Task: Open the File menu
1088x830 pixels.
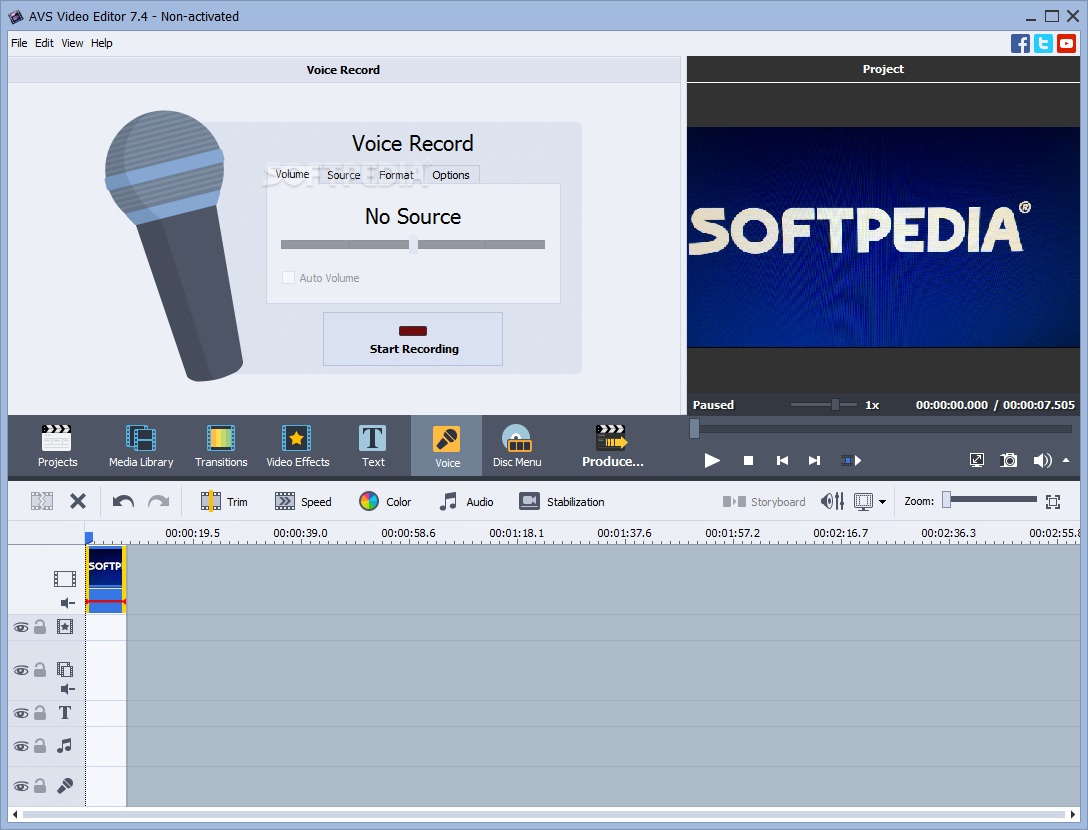Action: click(x=19, y=43)
